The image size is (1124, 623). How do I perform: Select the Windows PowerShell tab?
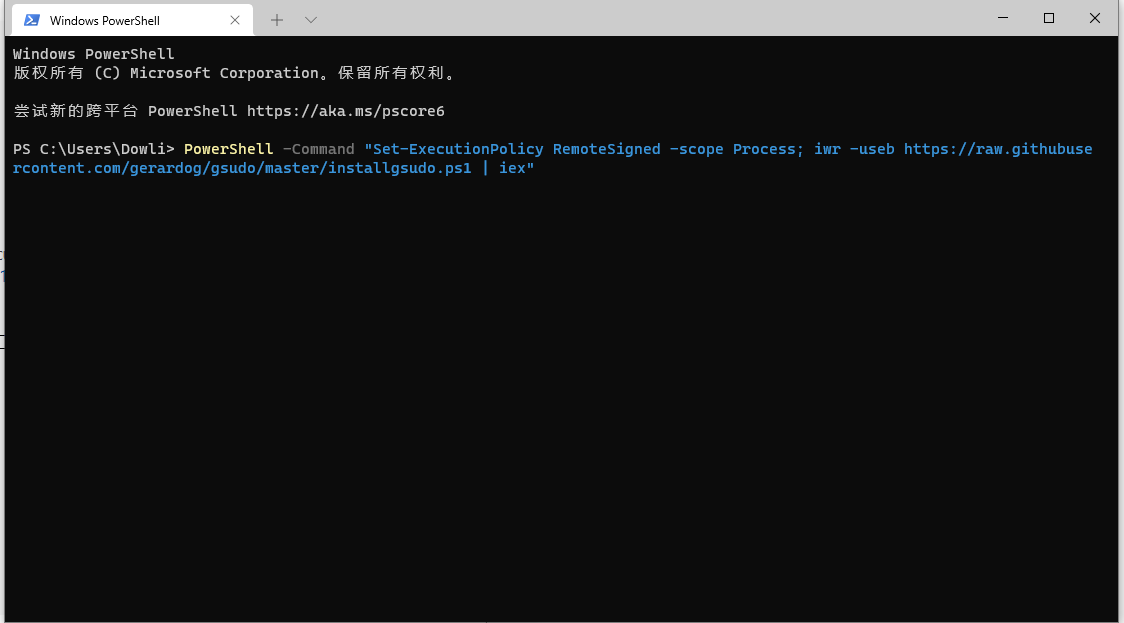pyautogui.click(x=132, y=20)
